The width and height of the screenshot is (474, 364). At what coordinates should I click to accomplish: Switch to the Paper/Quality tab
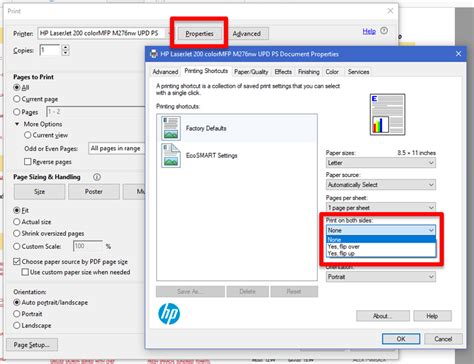click(251, 72)
